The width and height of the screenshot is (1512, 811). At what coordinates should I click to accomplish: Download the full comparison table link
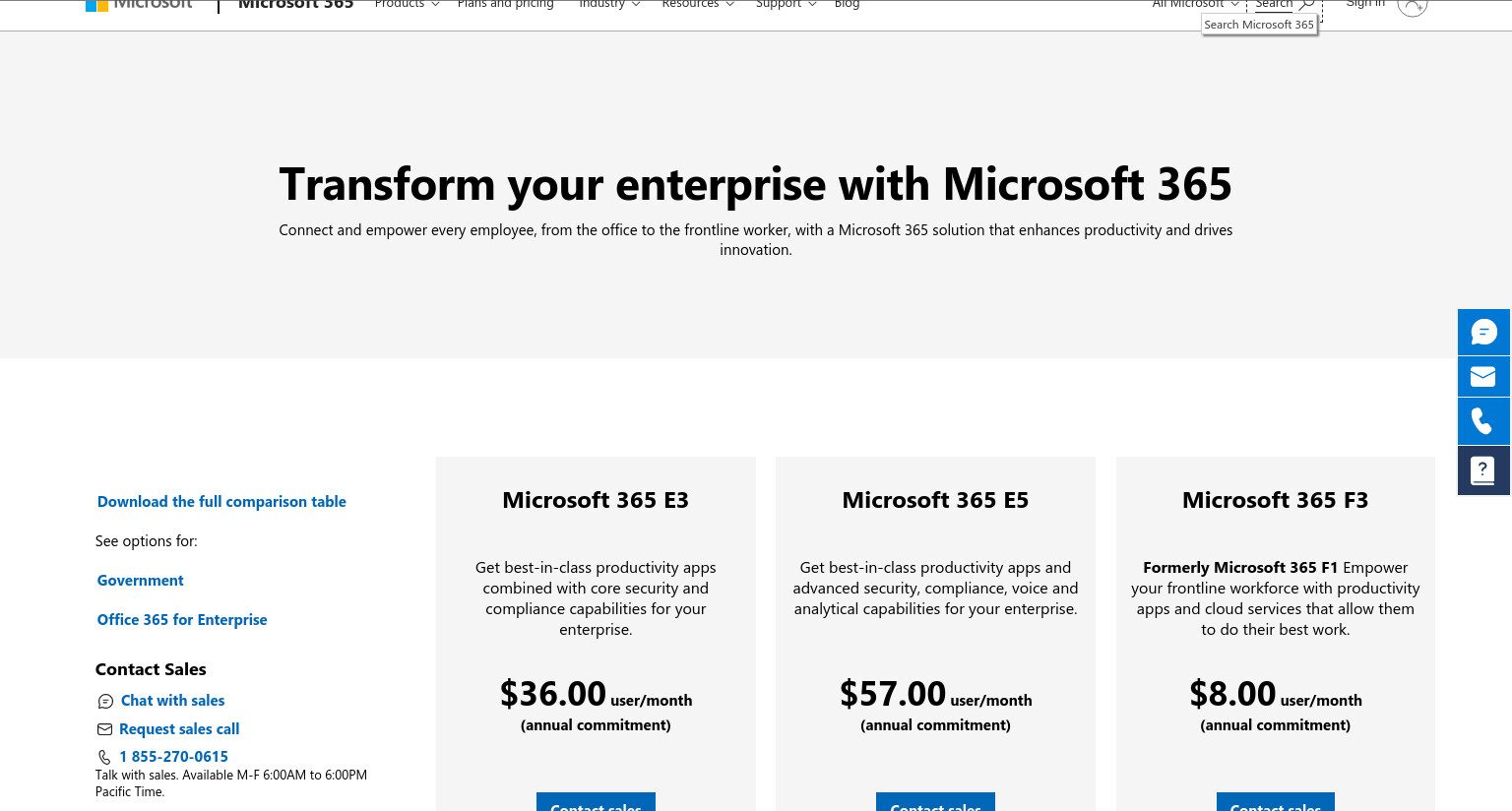221,502
